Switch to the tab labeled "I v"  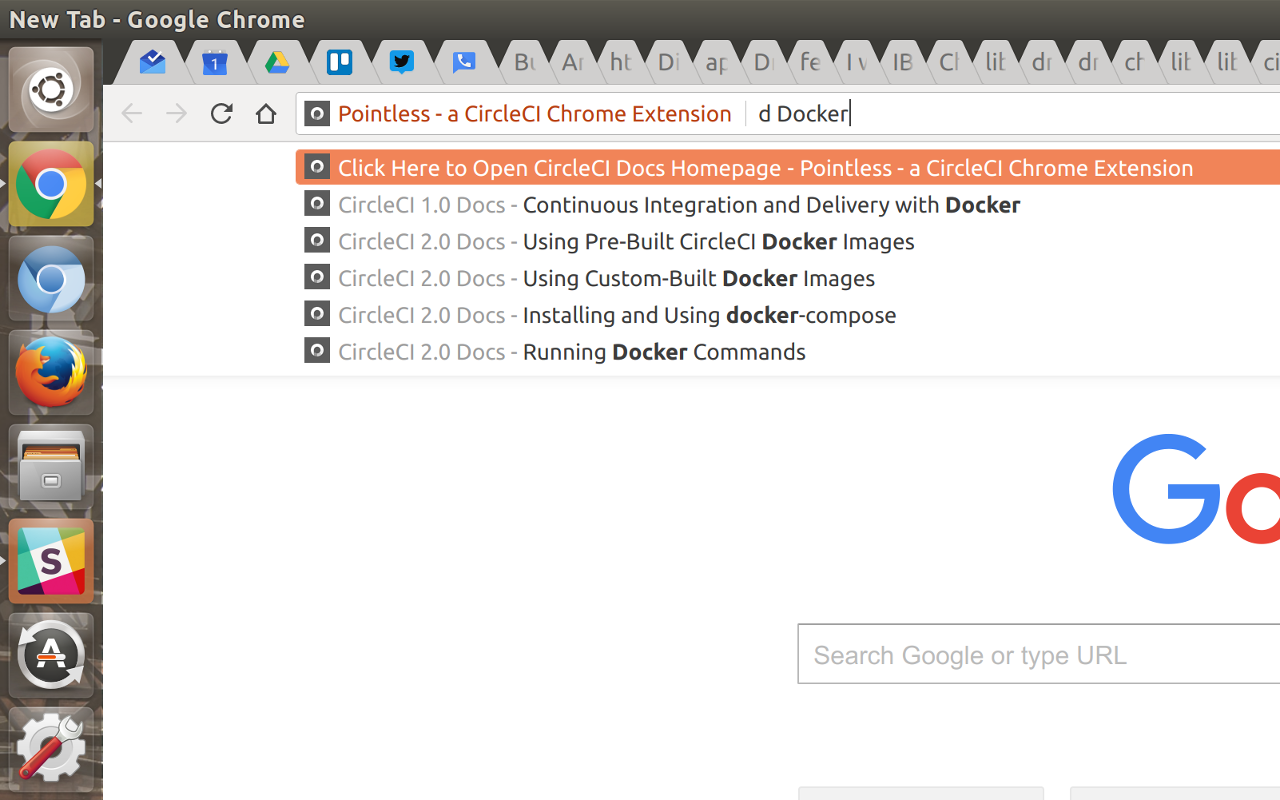pos(857,63)
